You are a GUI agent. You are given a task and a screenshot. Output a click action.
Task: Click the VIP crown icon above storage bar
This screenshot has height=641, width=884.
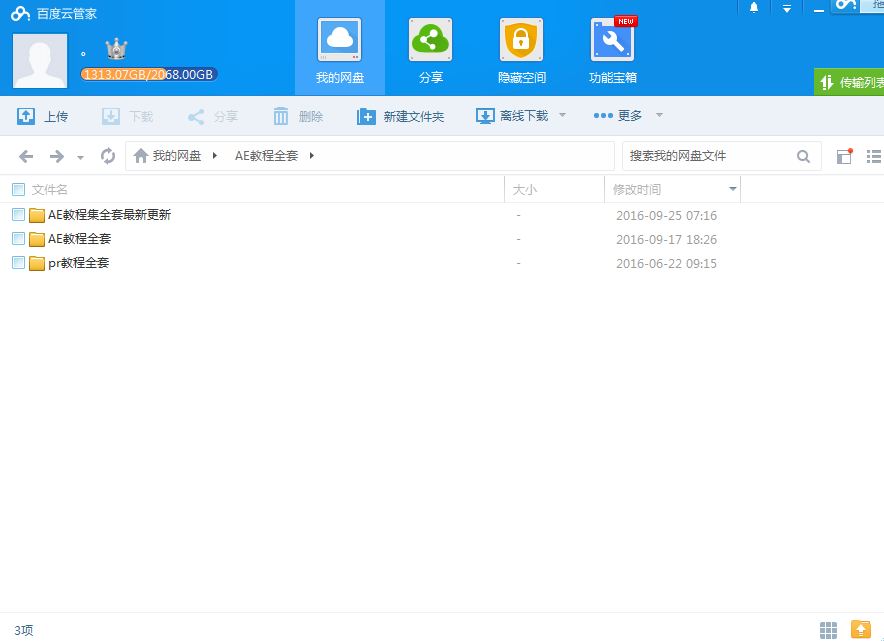click(115, 47)
